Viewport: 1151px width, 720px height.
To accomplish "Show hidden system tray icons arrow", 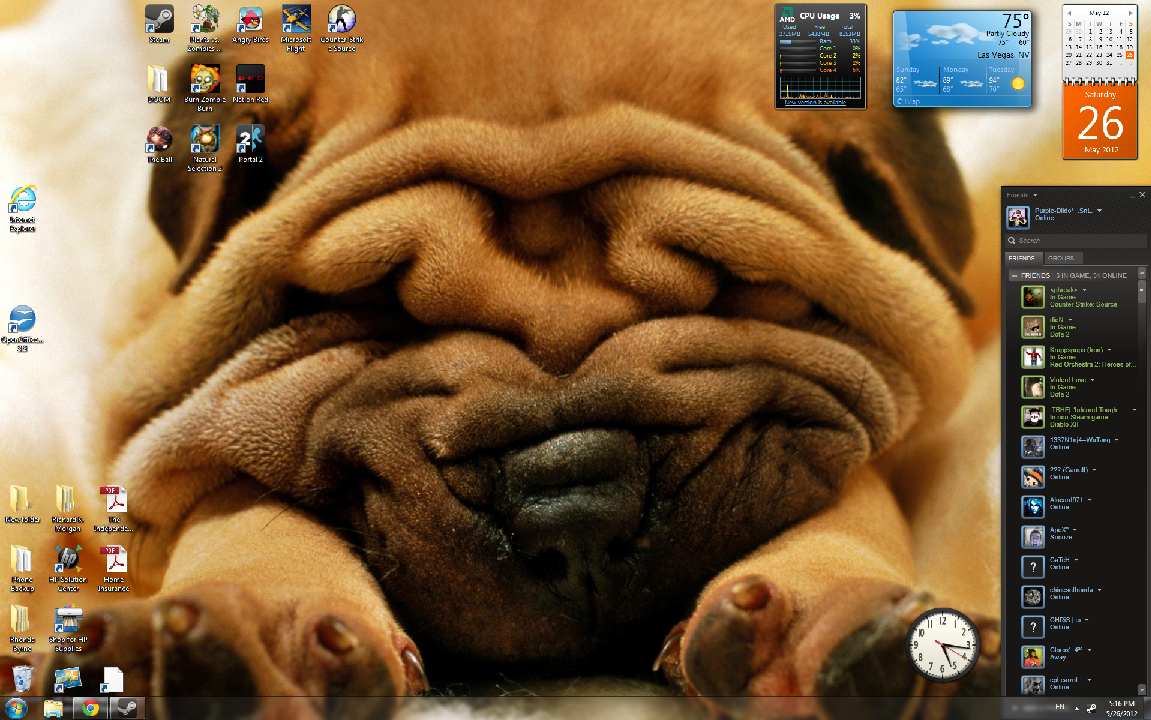I will pos(1077,708).
